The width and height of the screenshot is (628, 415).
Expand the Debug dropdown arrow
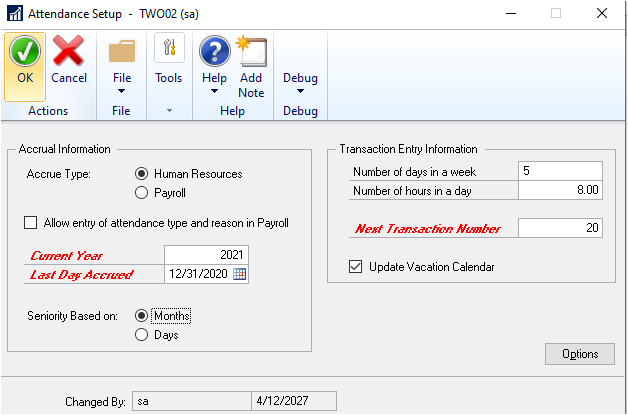[300, 91]
